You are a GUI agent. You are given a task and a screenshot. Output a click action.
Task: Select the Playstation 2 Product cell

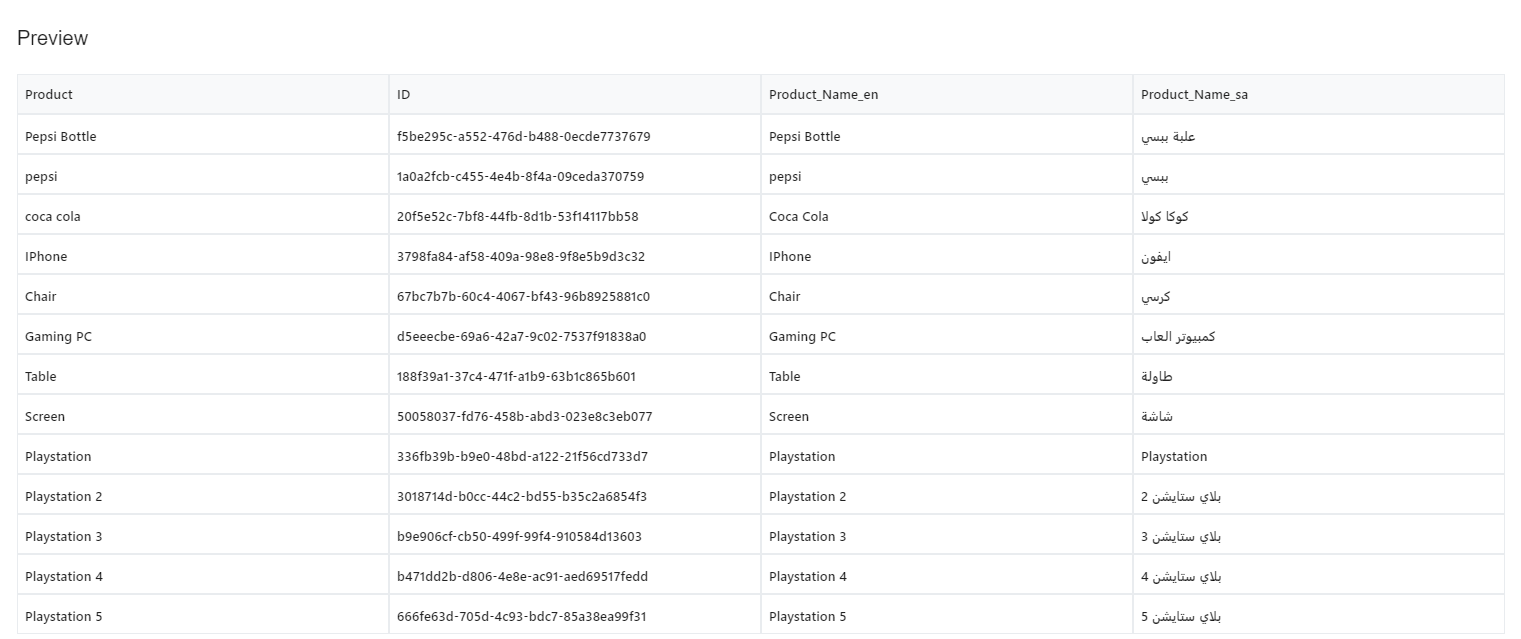pyautogui.click(x=64, y=497)
